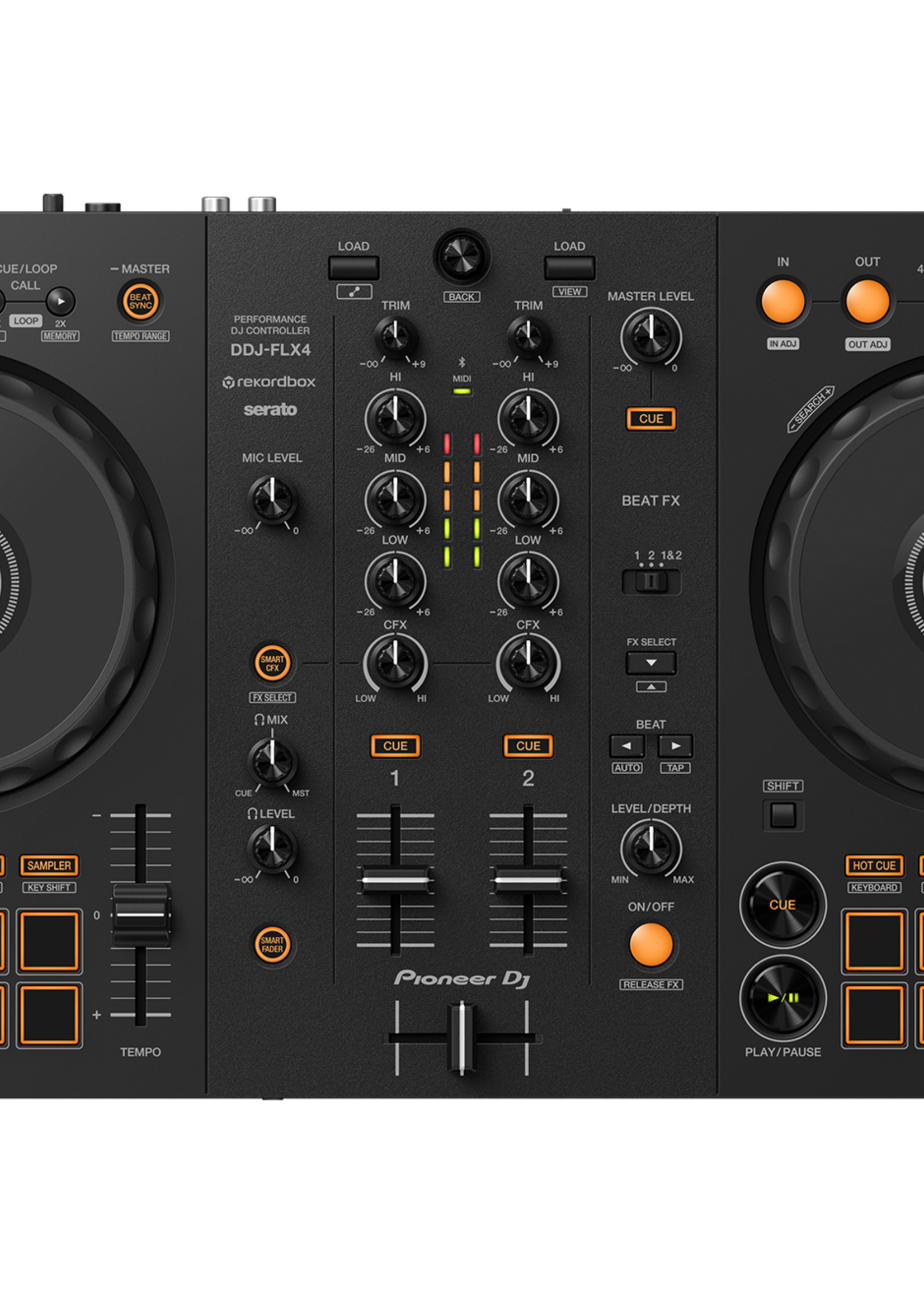Click the channel 1 MID EQ knob
The image size is (924, 1294).
pos(395,500)
